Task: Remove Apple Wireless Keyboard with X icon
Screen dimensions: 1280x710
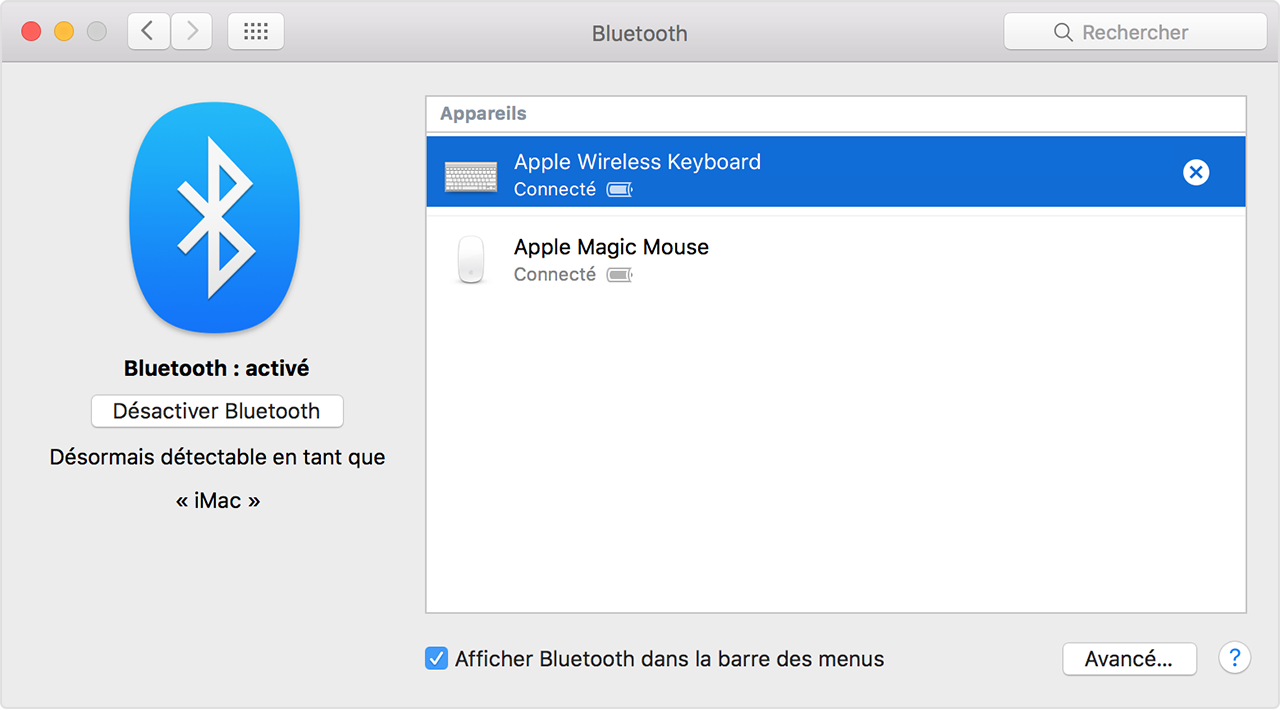Action: pyautogui.click(x=1196, y=172)
